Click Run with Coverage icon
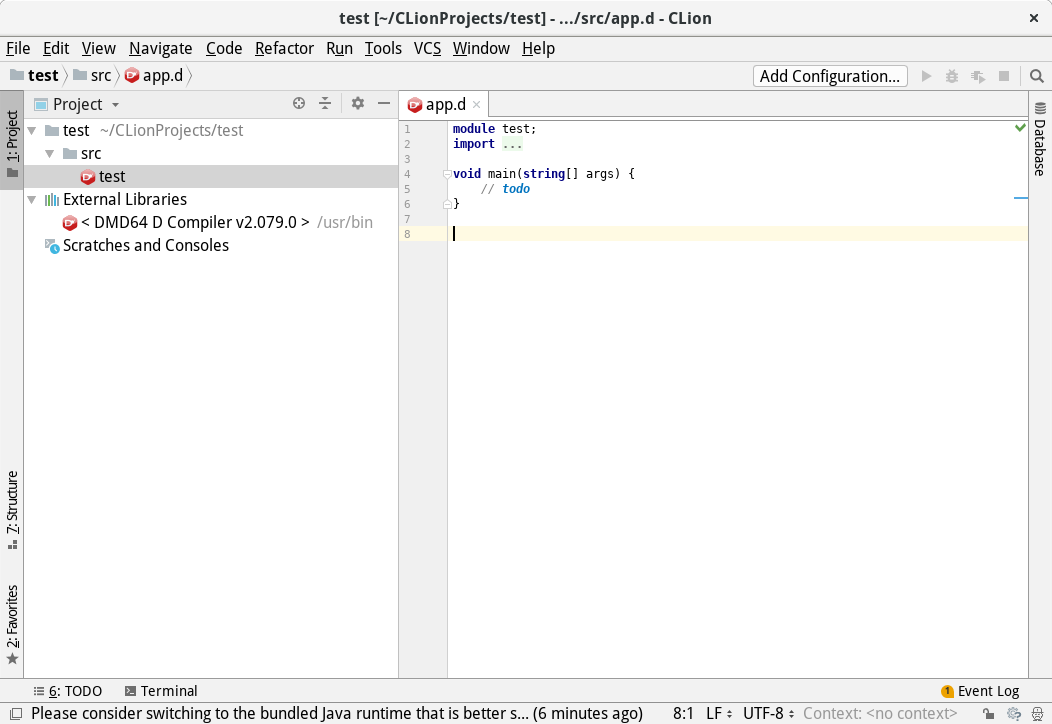1052x724 pixels. click(978, 76)
